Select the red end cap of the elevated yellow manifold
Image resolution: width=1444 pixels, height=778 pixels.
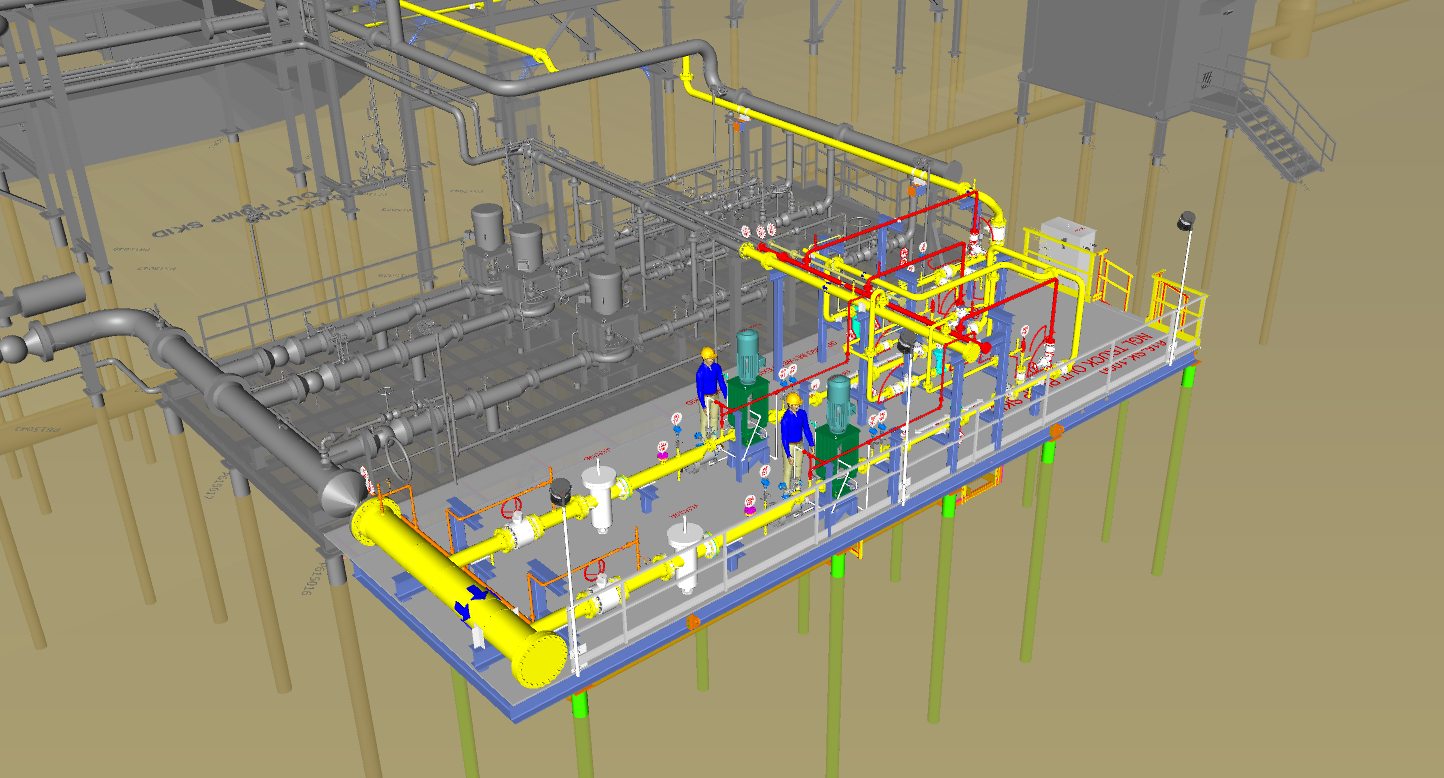(985, 348)
